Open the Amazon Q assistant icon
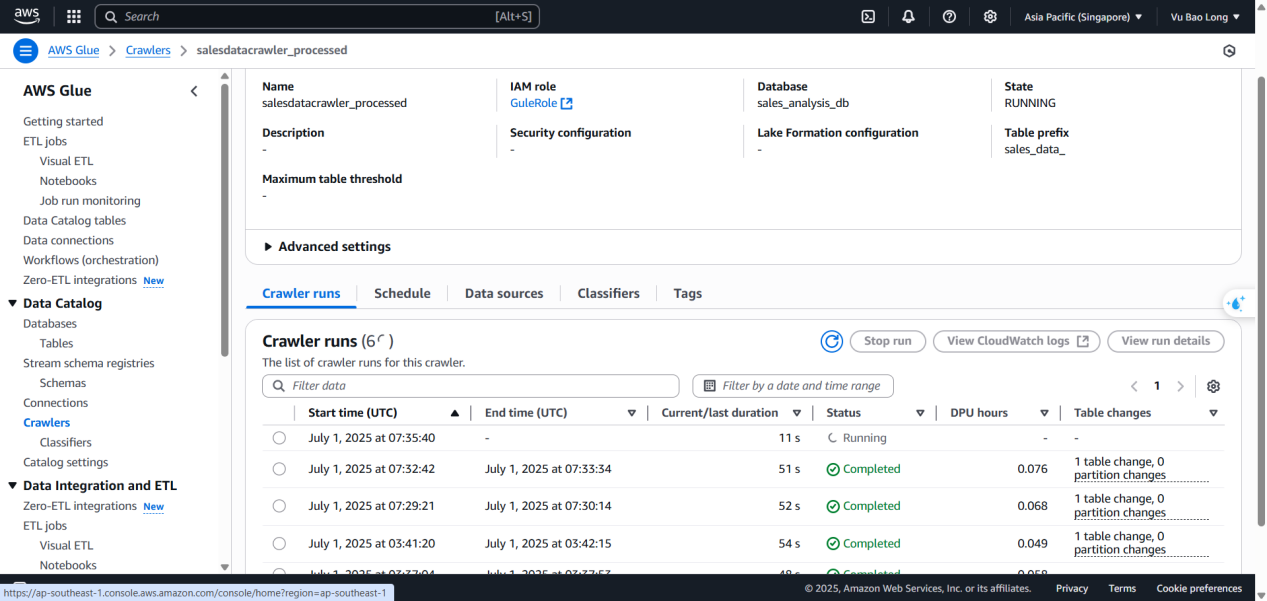The image size is (1267, 601). pos(1237,303)
